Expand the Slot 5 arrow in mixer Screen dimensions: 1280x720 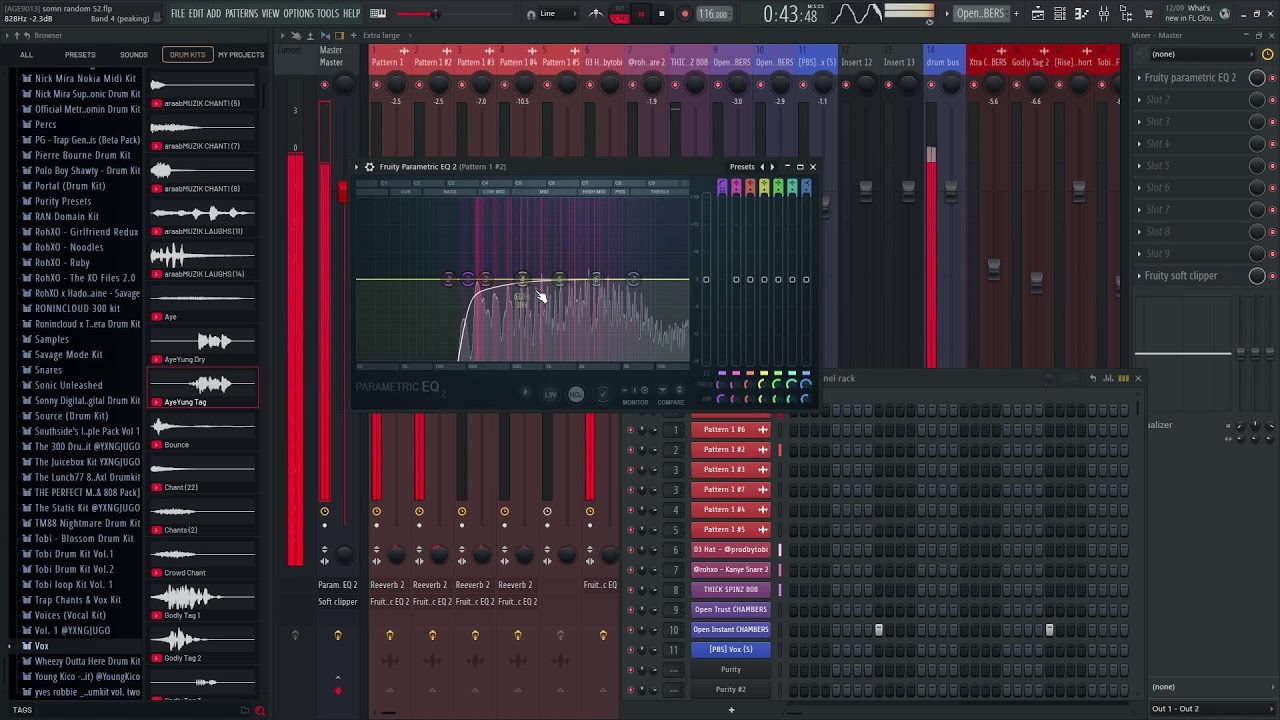pos(1139,166)
